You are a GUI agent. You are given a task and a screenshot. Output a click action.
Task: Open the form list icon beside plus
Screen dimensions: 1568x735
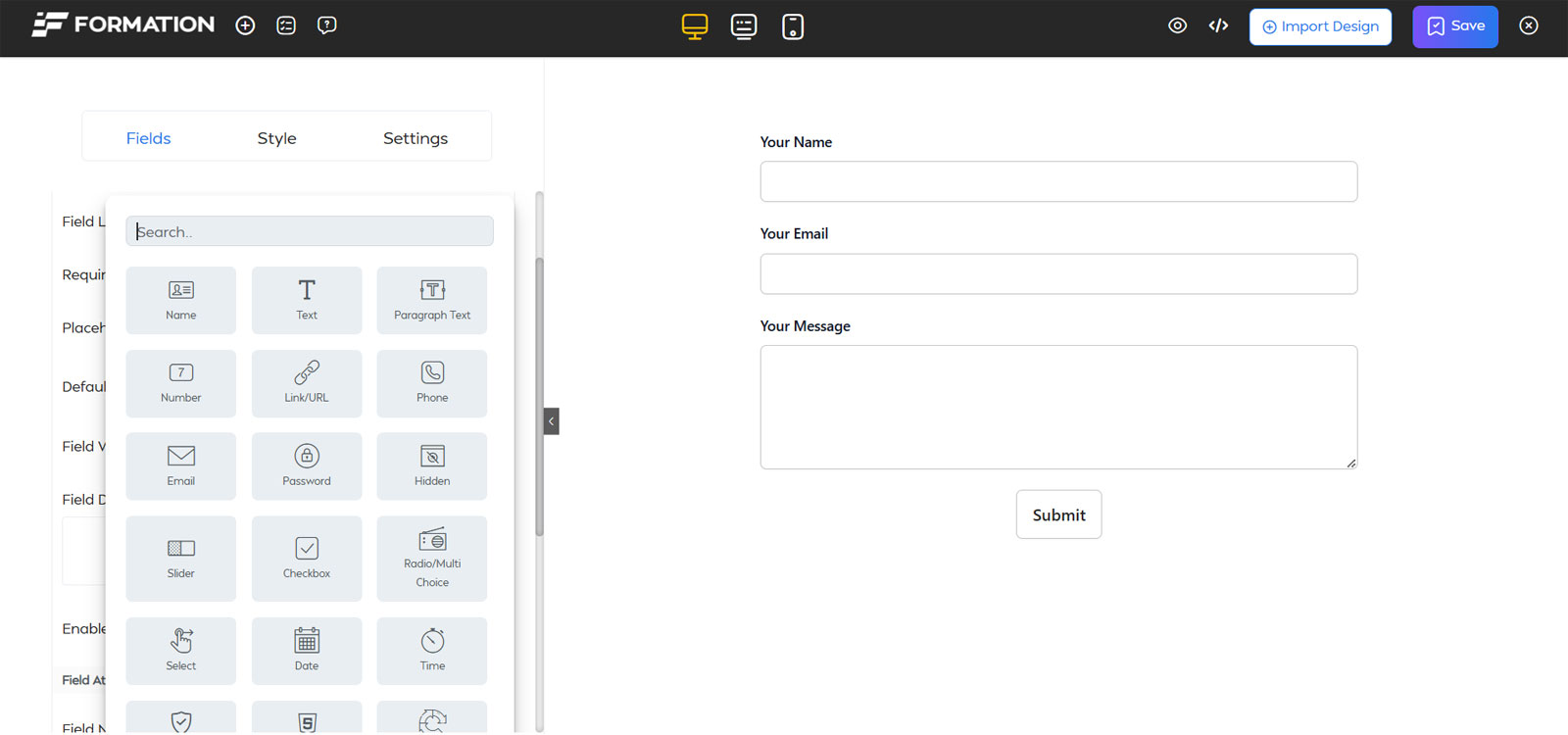click(x=286, y=25)
